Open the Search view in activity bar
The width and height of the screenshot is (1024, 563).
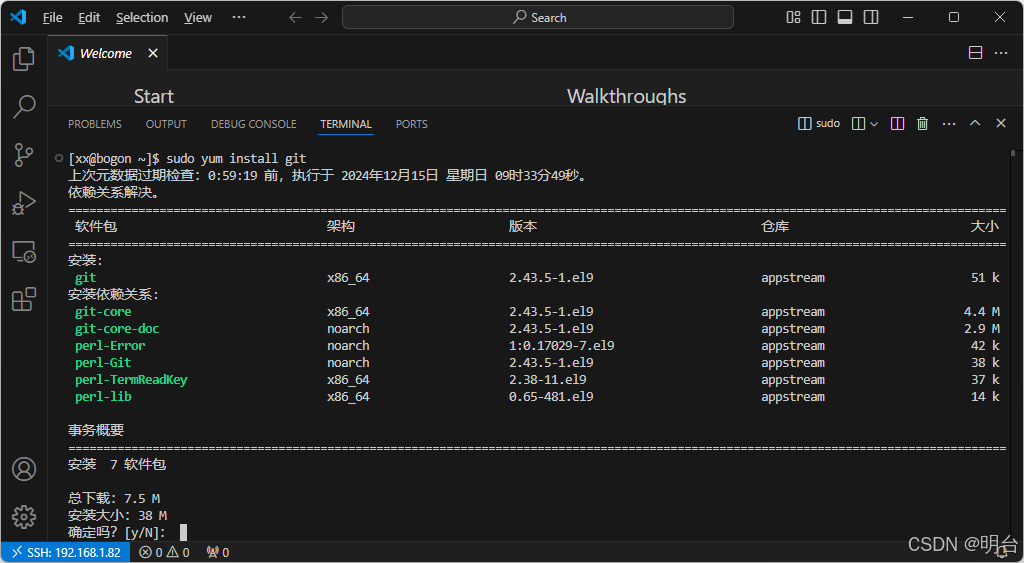click(24, 106)
